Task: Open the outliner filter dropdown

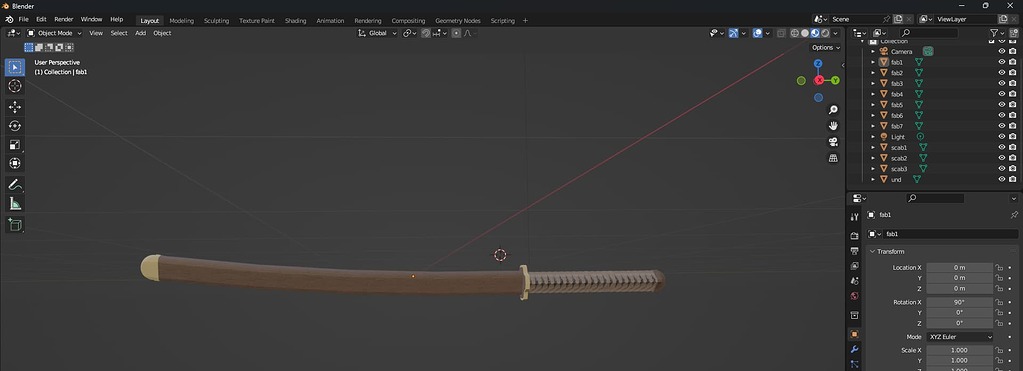Action: click(x=997, y=33)
